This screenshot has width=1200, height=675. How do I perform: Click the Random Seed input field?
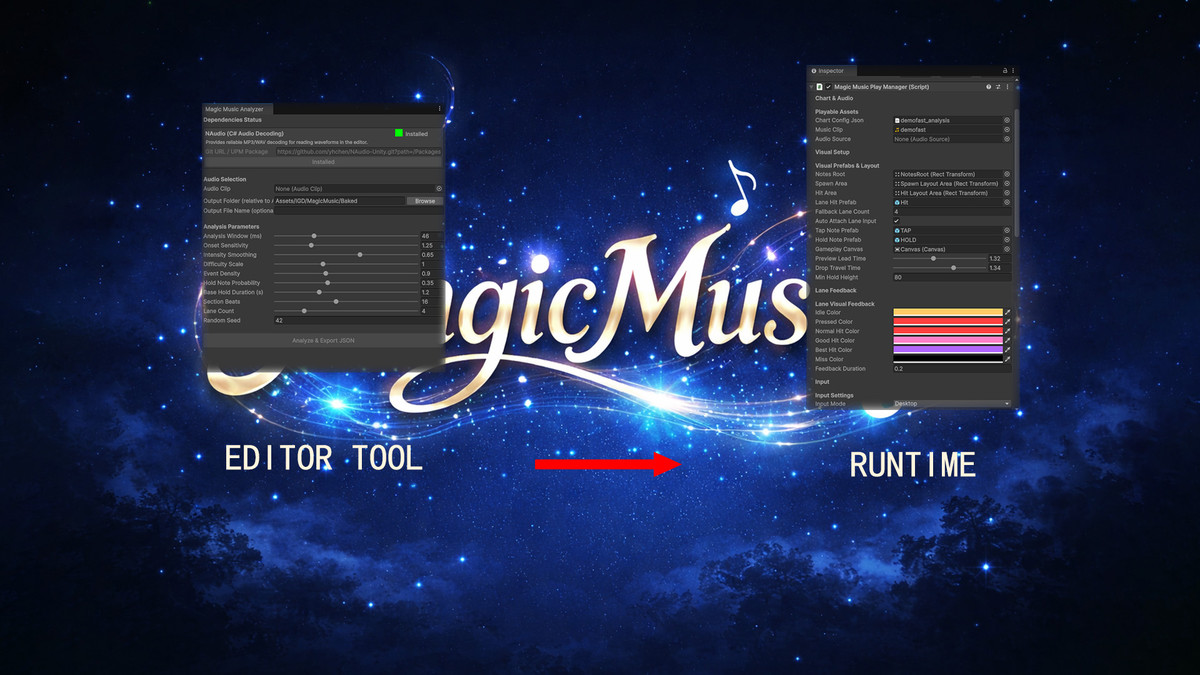[358, 320]
